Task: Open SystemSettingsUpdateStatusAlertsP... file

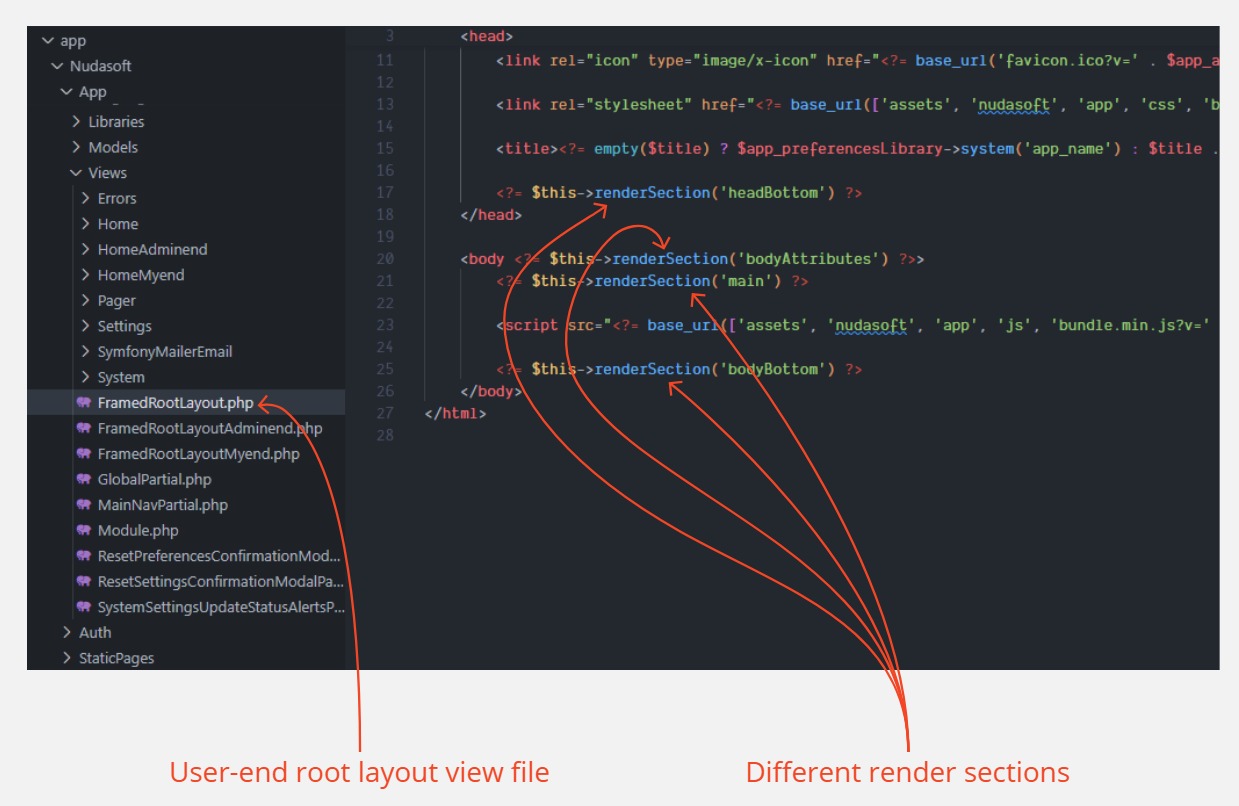Action: click(220, 607)
